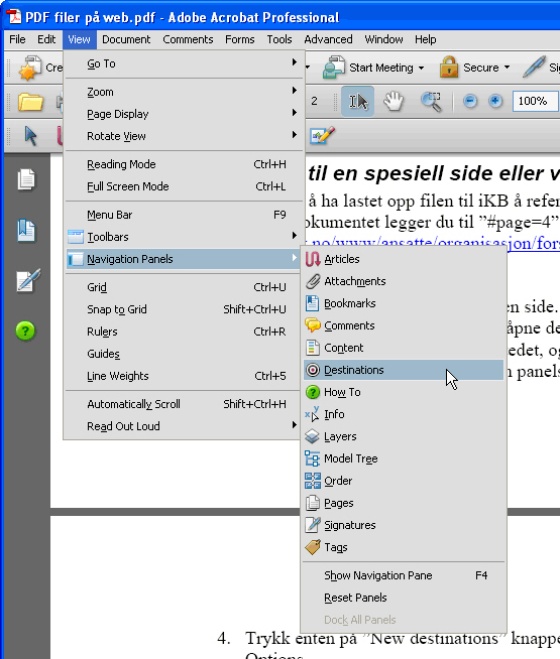Toggle Guides display
Image resolution: width=560 pixels, height=659 pixels.
pyautogui.click(x=184, y=354)
